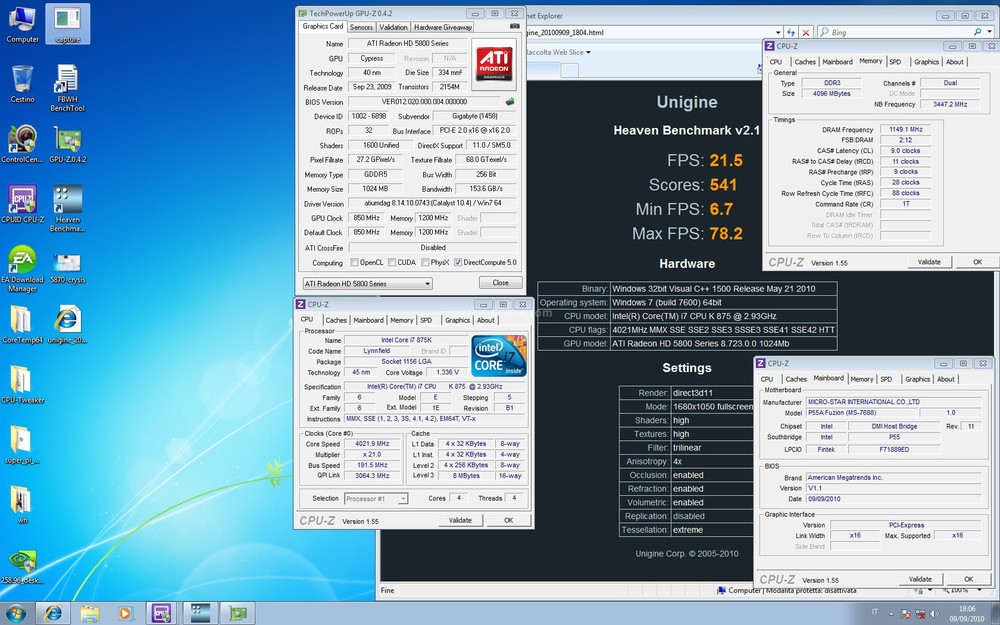Click OK in the CPU-Z Memory window

977,262
